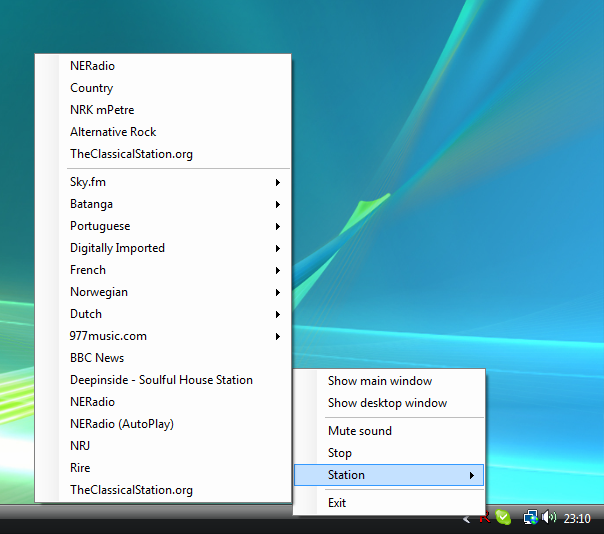Choose Exit from the tray menu

[389, 503]
